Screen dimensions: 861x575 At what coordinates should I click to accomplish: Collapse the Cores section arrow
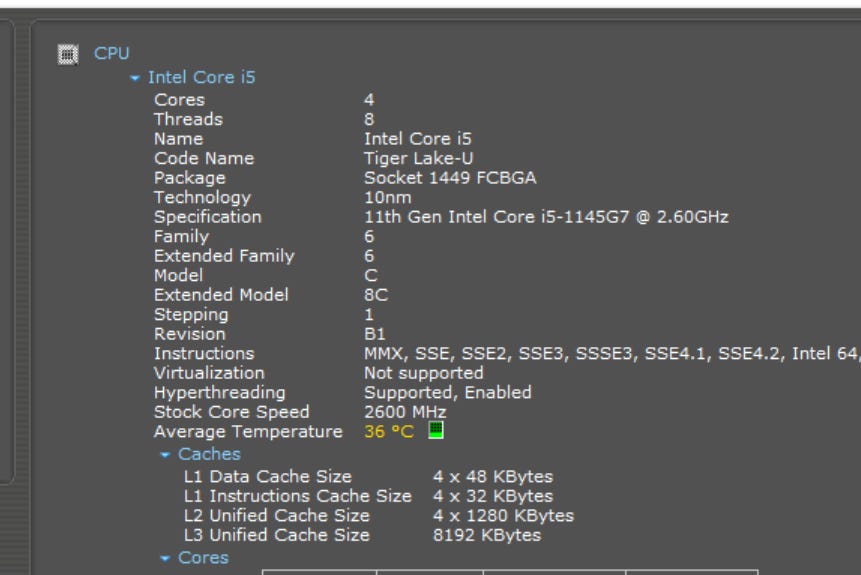(165, 559)
